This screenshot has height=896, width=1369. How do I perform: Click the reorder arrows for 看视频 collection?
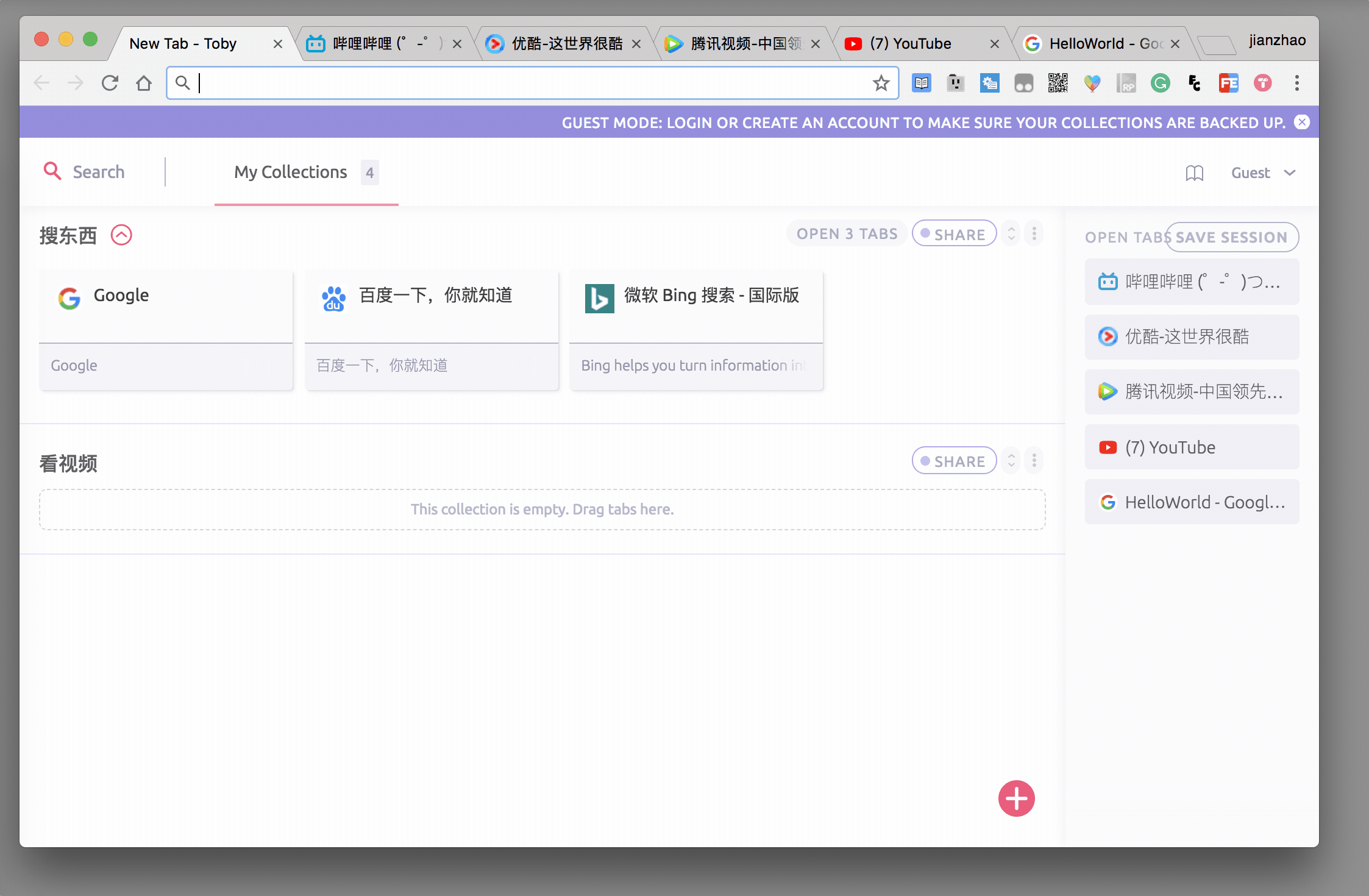pyautogui.click(x=1011, y=461)
